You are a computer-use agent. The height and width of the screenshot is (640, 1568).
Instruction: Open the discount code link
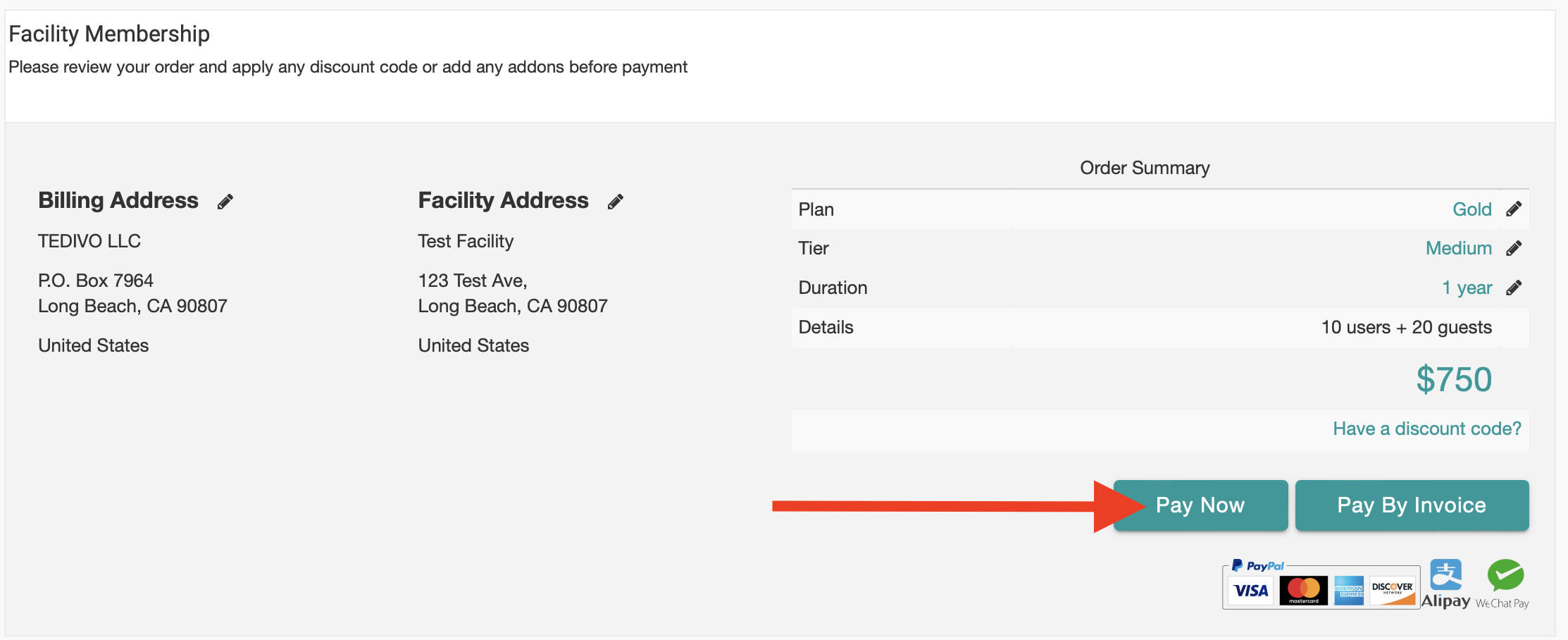click(1427, 429)
